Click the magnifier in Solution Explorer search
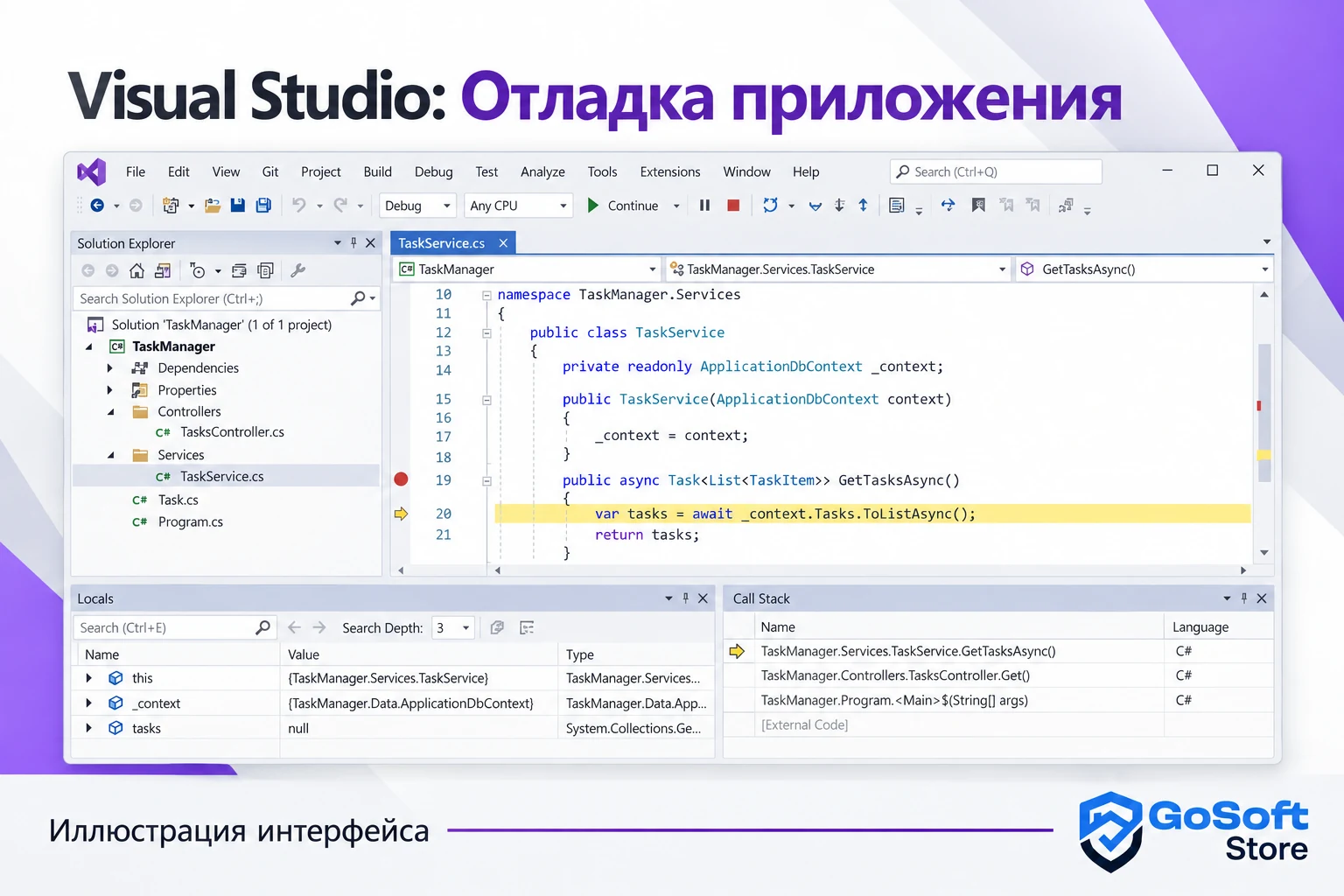The image size is (1344, 896). (x=357, y=298)
